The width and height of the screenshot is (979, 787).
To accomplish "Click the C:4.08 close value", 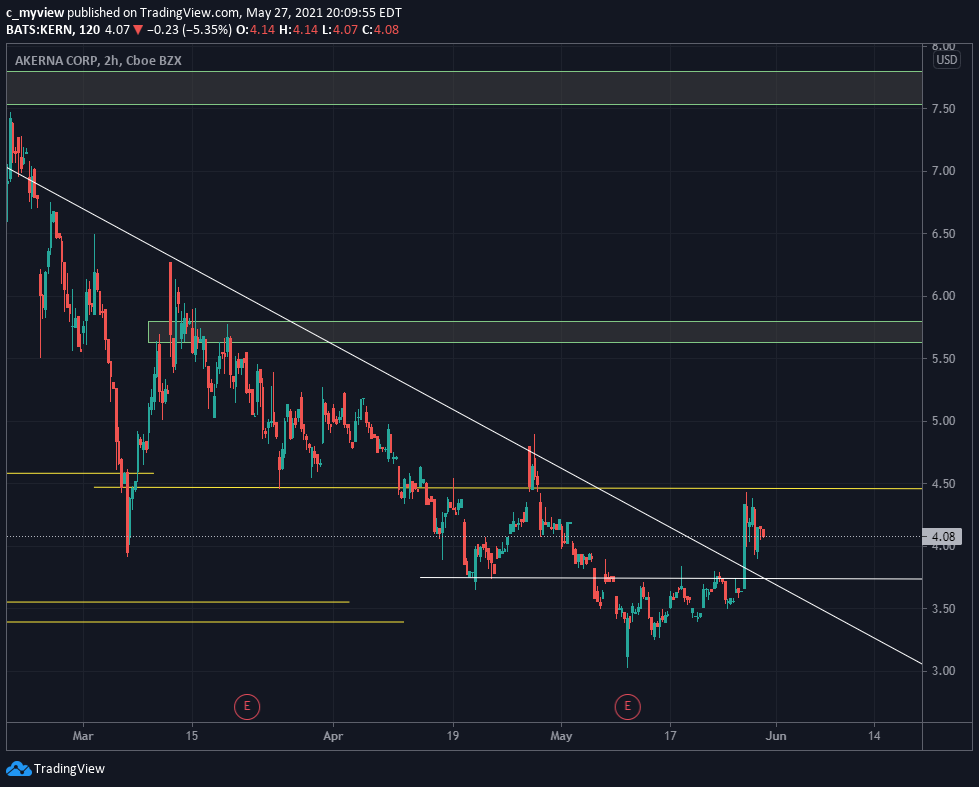I will (x=380, y=29).
